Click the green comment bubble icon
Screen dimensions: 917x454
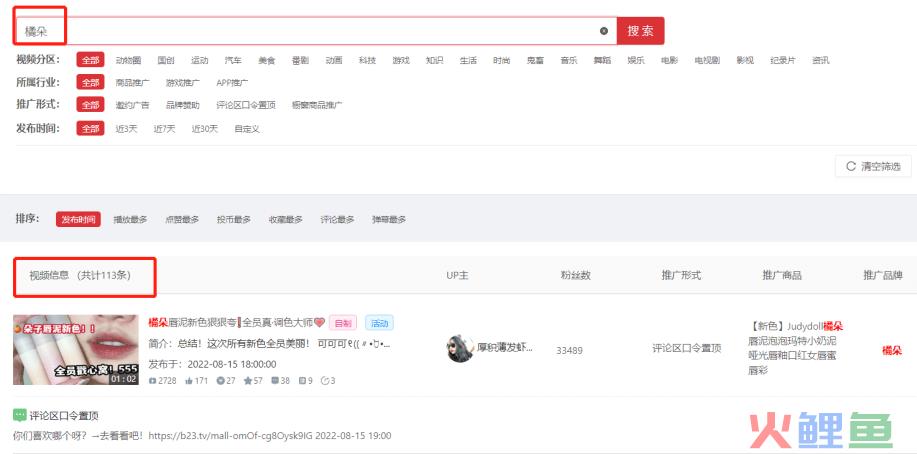[x=19, y=415]
